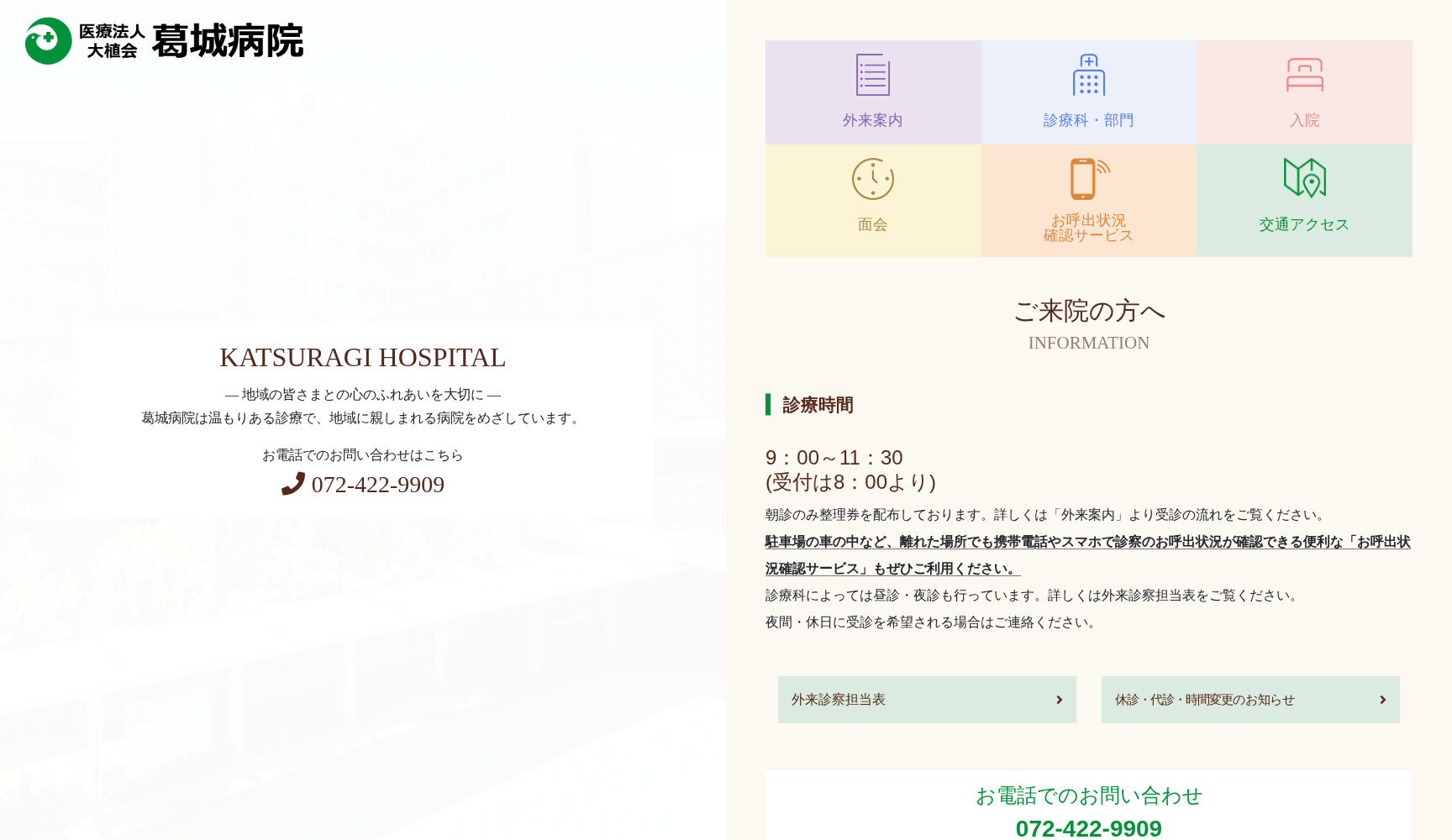Select the 診療科・部門 departments icon
This screenshot has height=840, width=1452.
[x=1088, y=76]
